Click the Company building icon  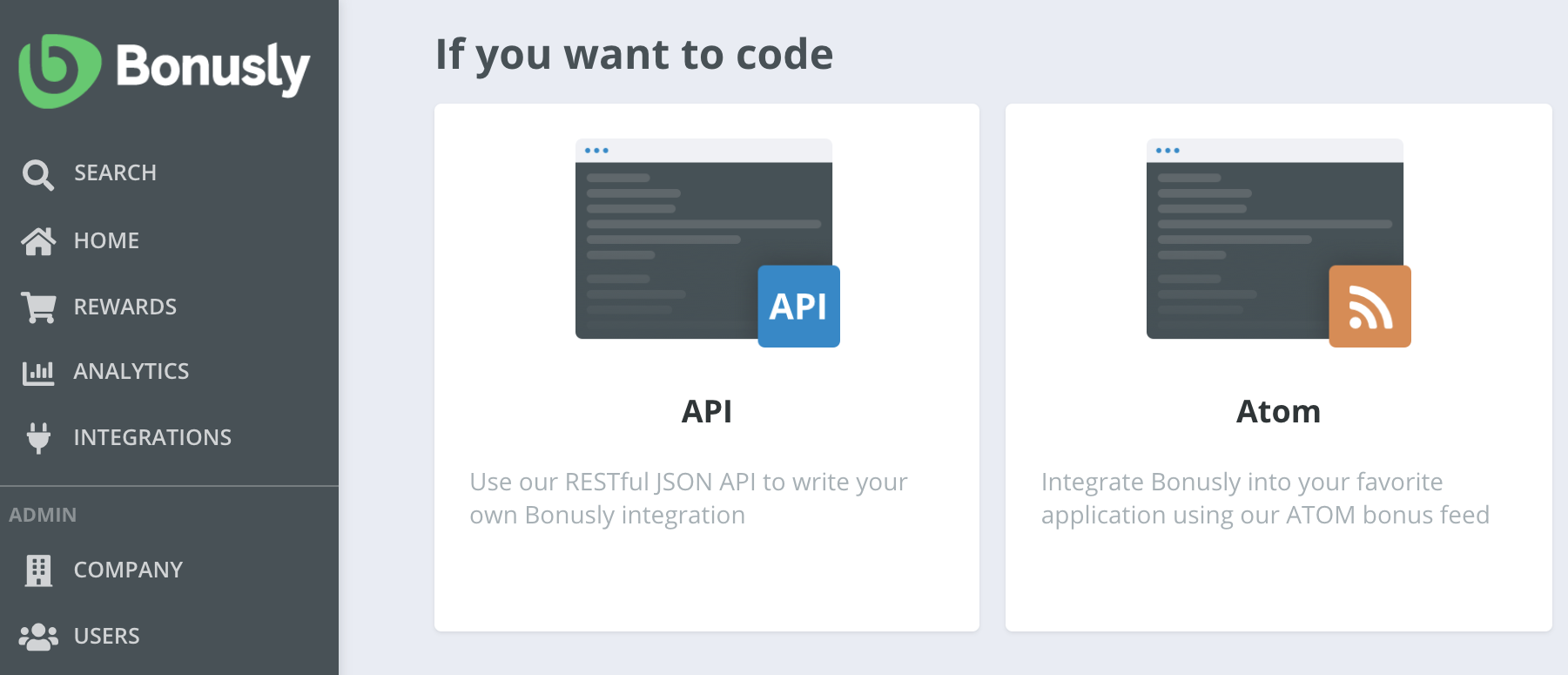click(x=38, y=570)
